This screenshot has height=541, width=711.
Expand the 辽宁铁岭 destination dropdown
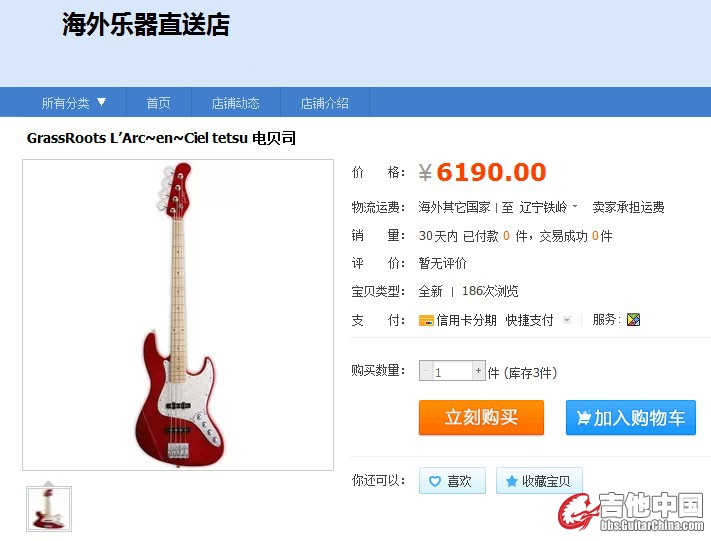click(575, 206)
